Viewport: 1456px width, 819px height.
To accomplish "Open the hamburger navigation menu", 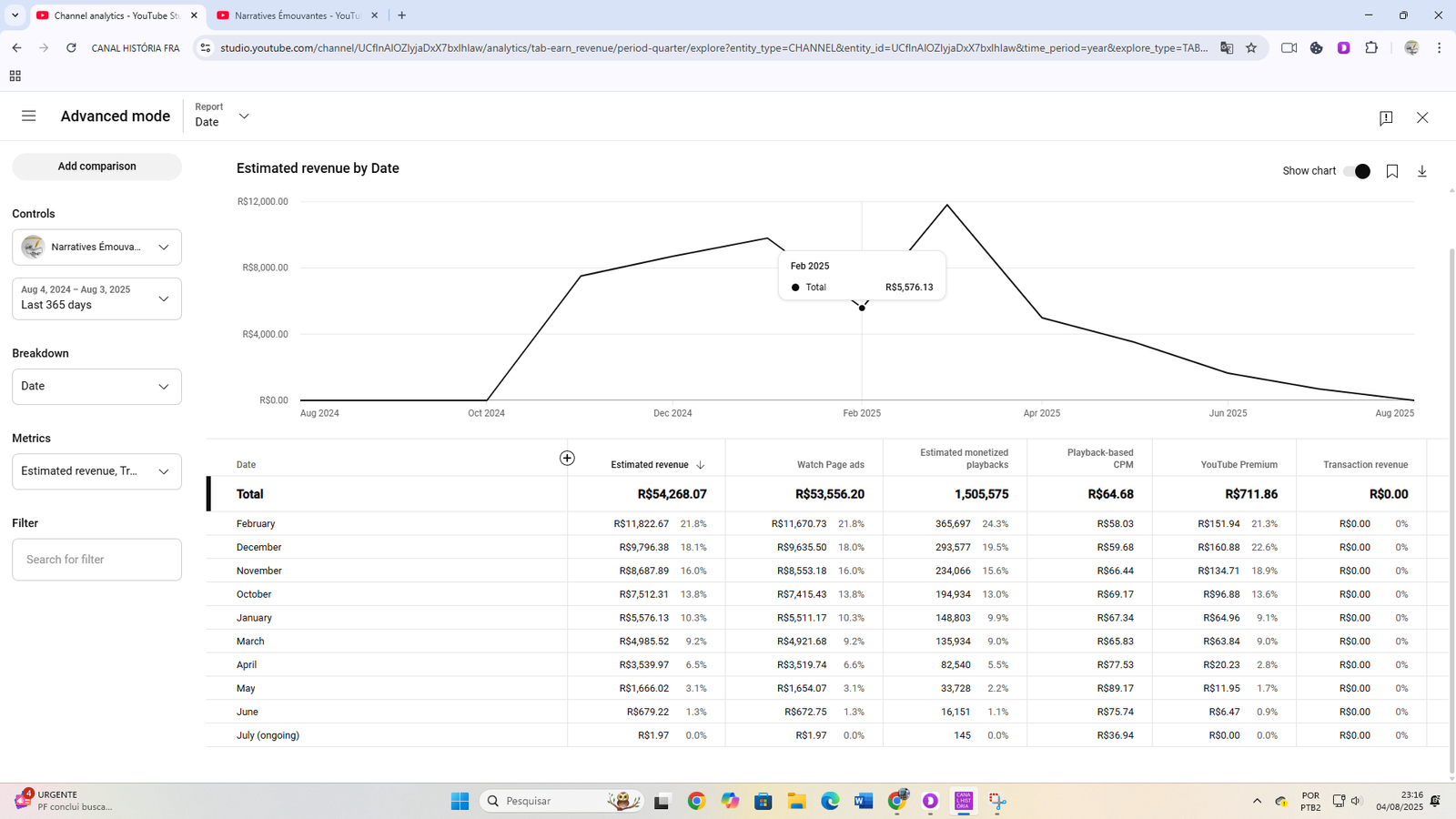I will (x=29, y=116).
